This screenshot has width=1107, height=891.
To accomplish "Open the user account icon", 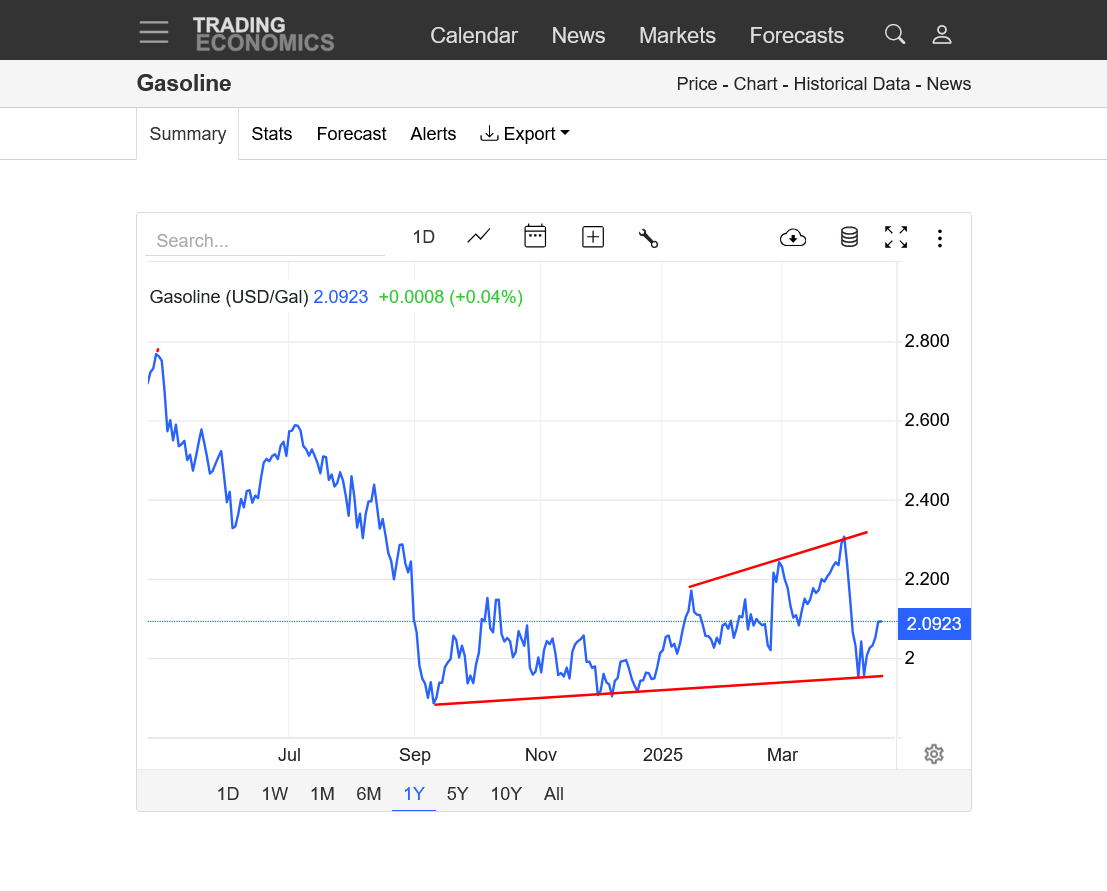I will (942, 35).
